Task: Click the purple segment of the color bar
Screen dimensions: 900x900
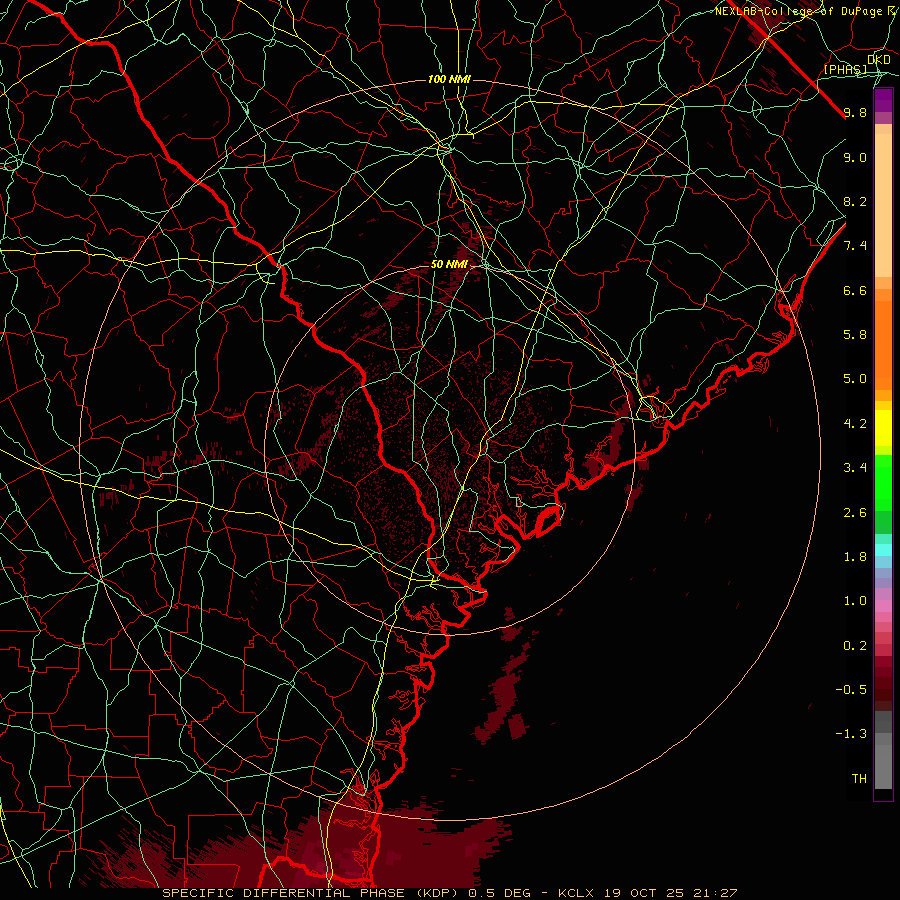Action: coord(883,101)
